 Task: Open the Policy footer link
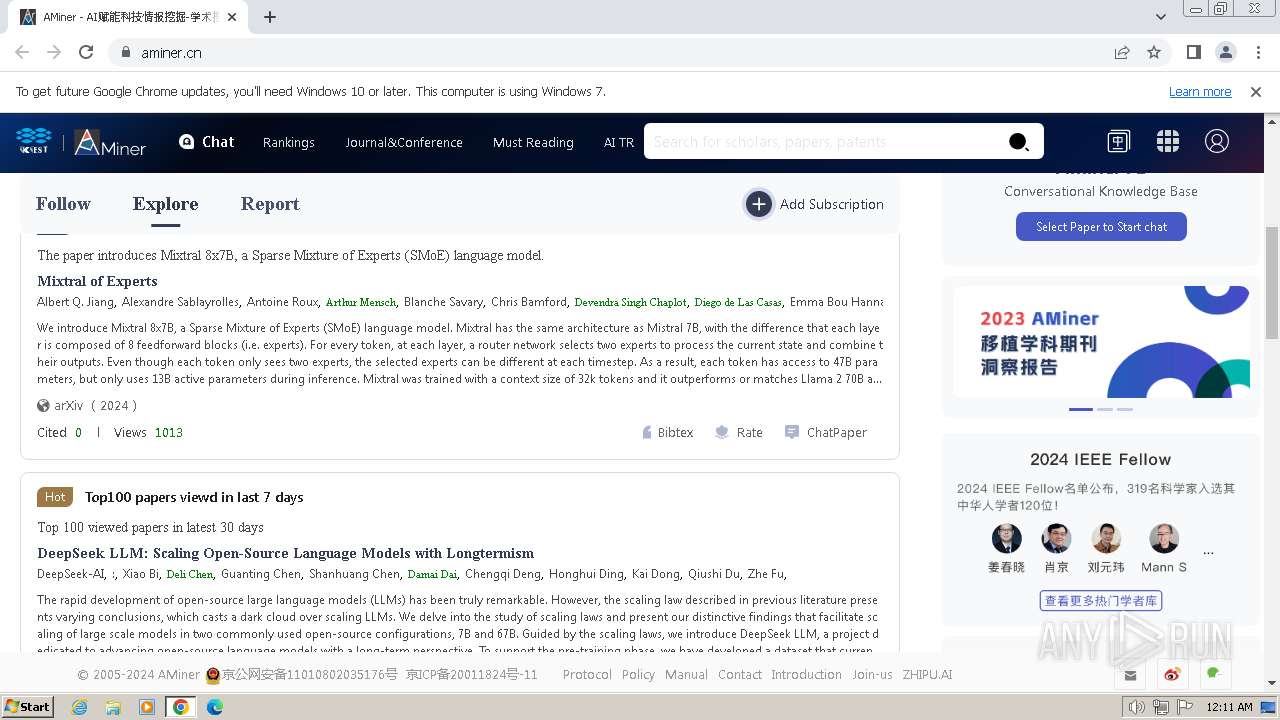pyautogui.click(x=638, y=675)
